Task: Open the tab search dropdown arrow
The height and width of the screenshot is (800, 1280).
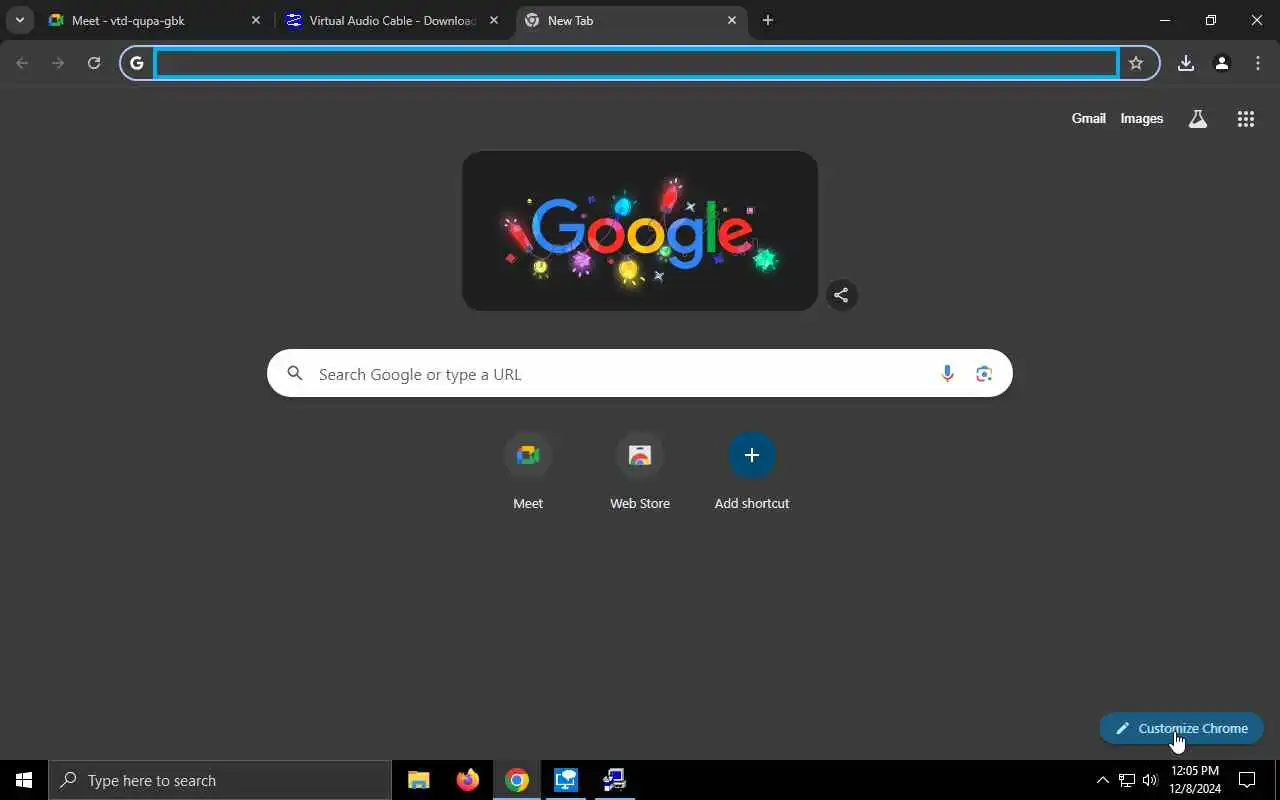Action: [x=19, y=20]
